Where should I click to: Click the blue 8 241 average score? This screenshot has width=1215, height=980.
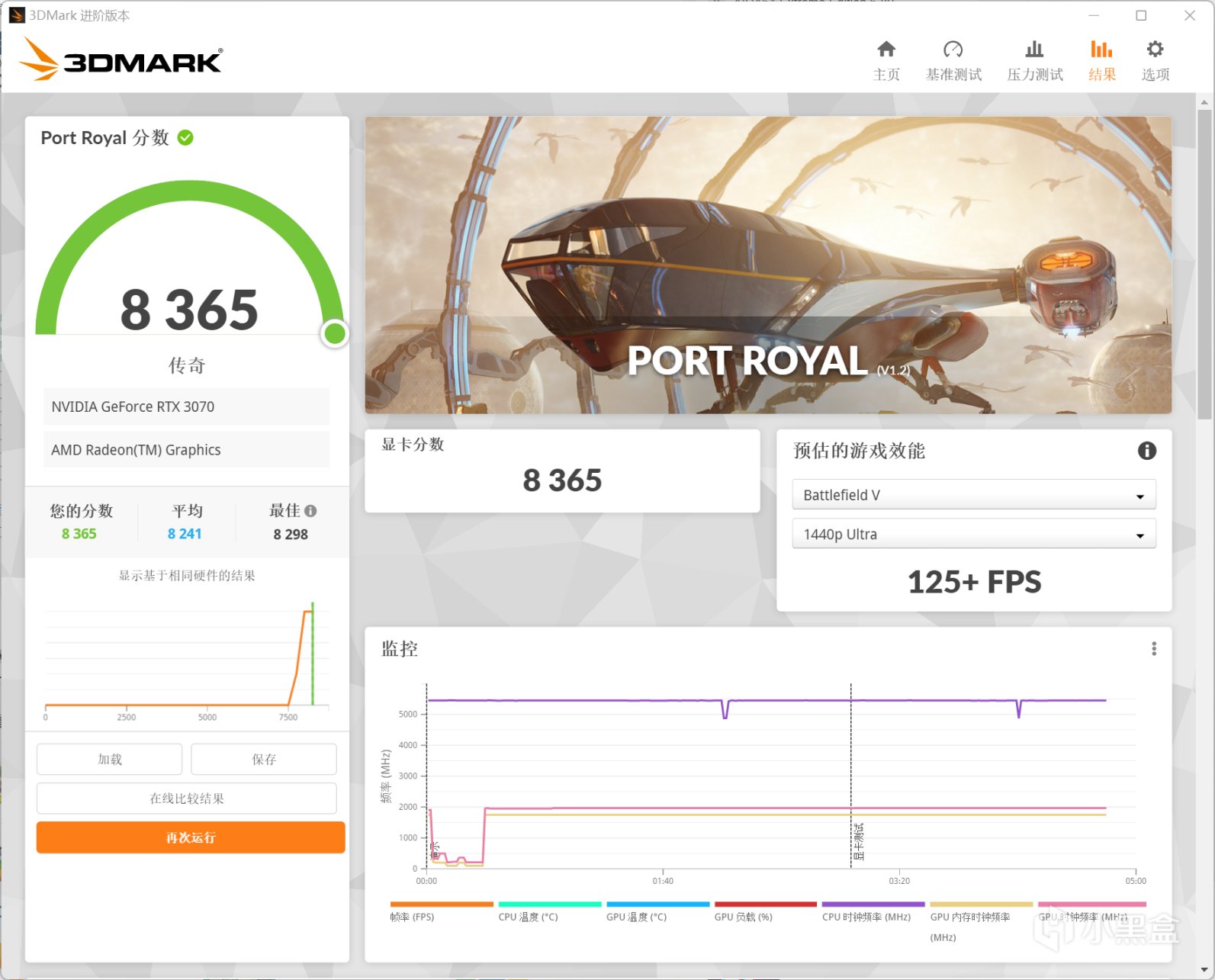pyautogui.click(x=185, y=534)
